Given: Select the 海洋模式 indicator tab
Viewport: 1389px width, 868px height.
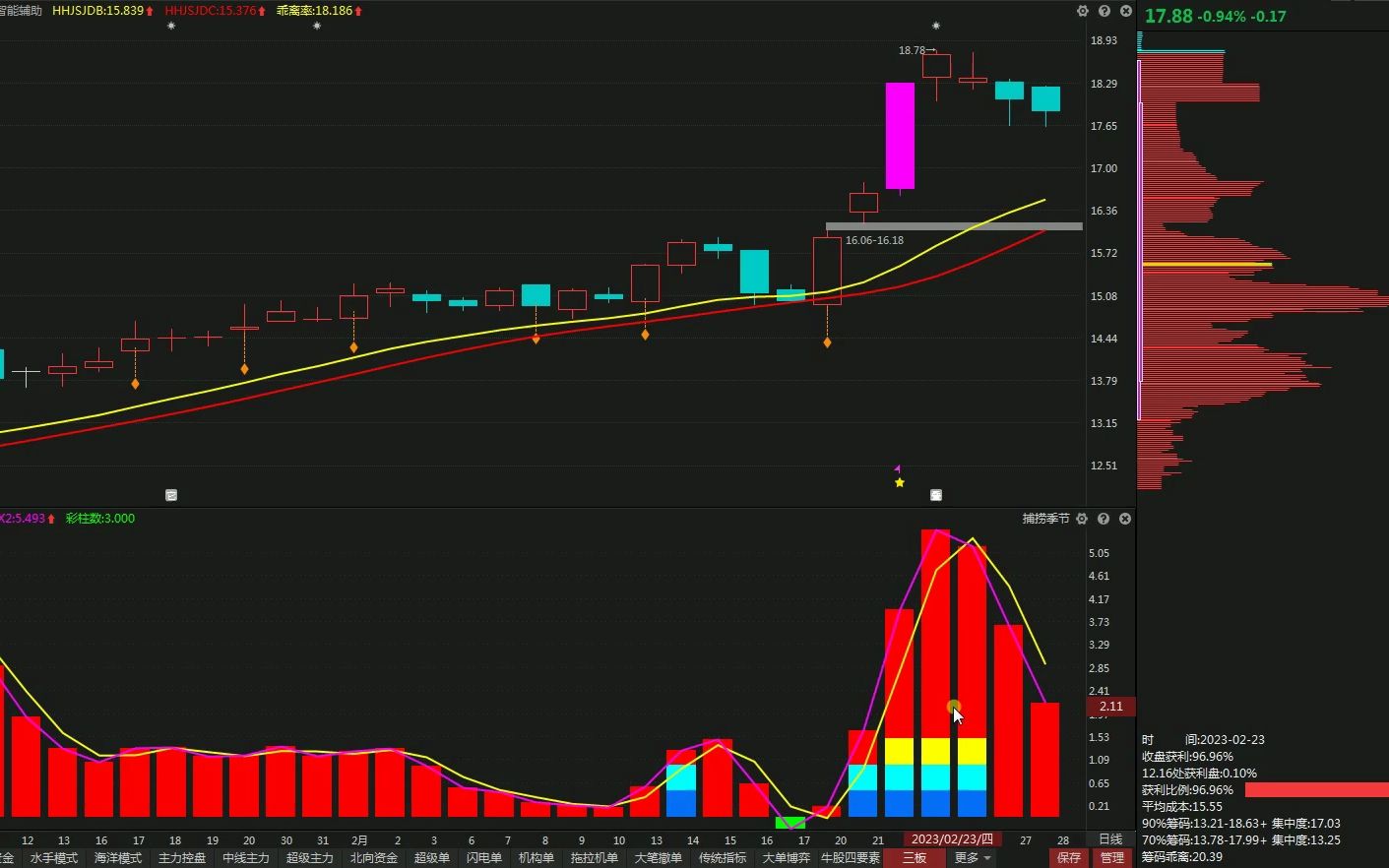Looking at the screenshot, I should click(x=118, y=858).
